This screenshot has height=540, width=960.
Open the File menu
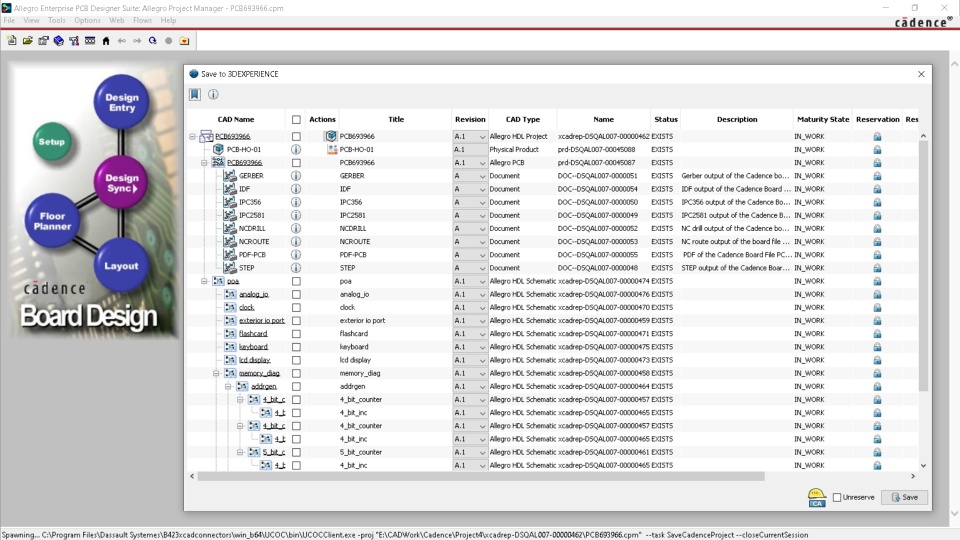[x=9, y=20]
